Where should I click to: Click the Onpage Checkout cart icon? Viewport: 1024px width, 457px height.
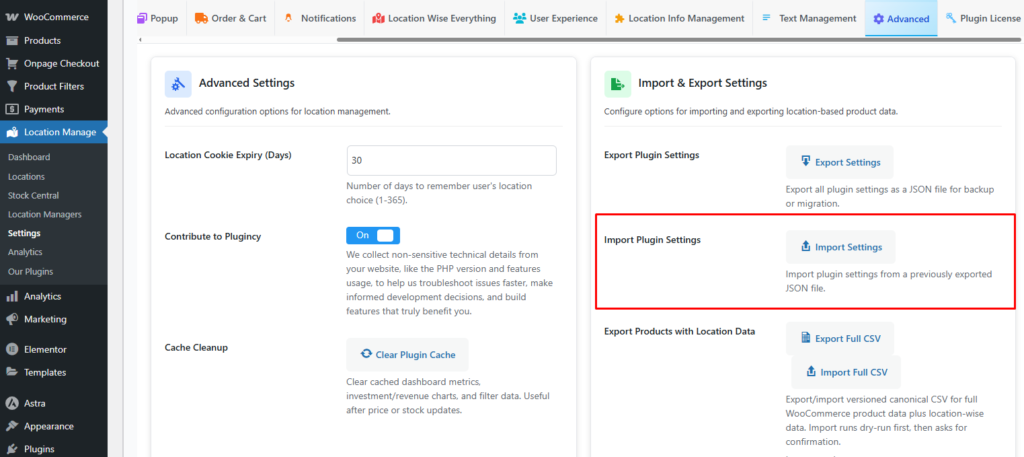(x=12, y=63)
